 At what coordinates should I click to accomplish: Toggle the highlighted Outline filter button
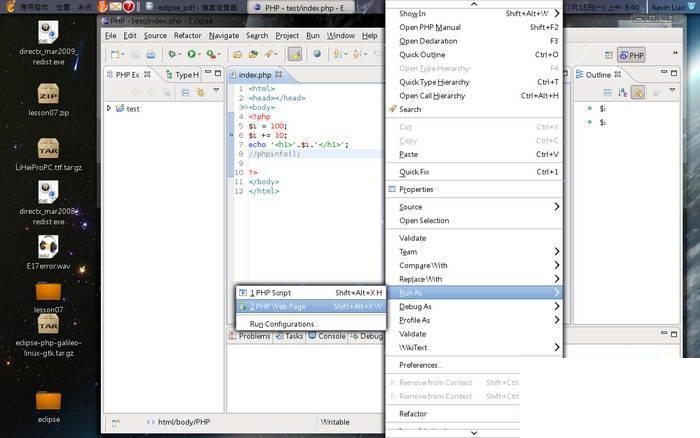click(x=638, y=92)
